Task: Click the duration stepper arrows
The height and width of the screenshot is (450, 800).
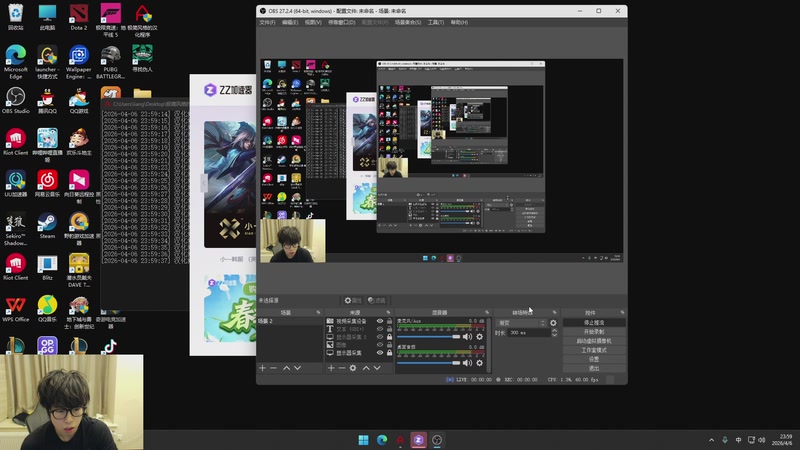Action: (555, 333)
